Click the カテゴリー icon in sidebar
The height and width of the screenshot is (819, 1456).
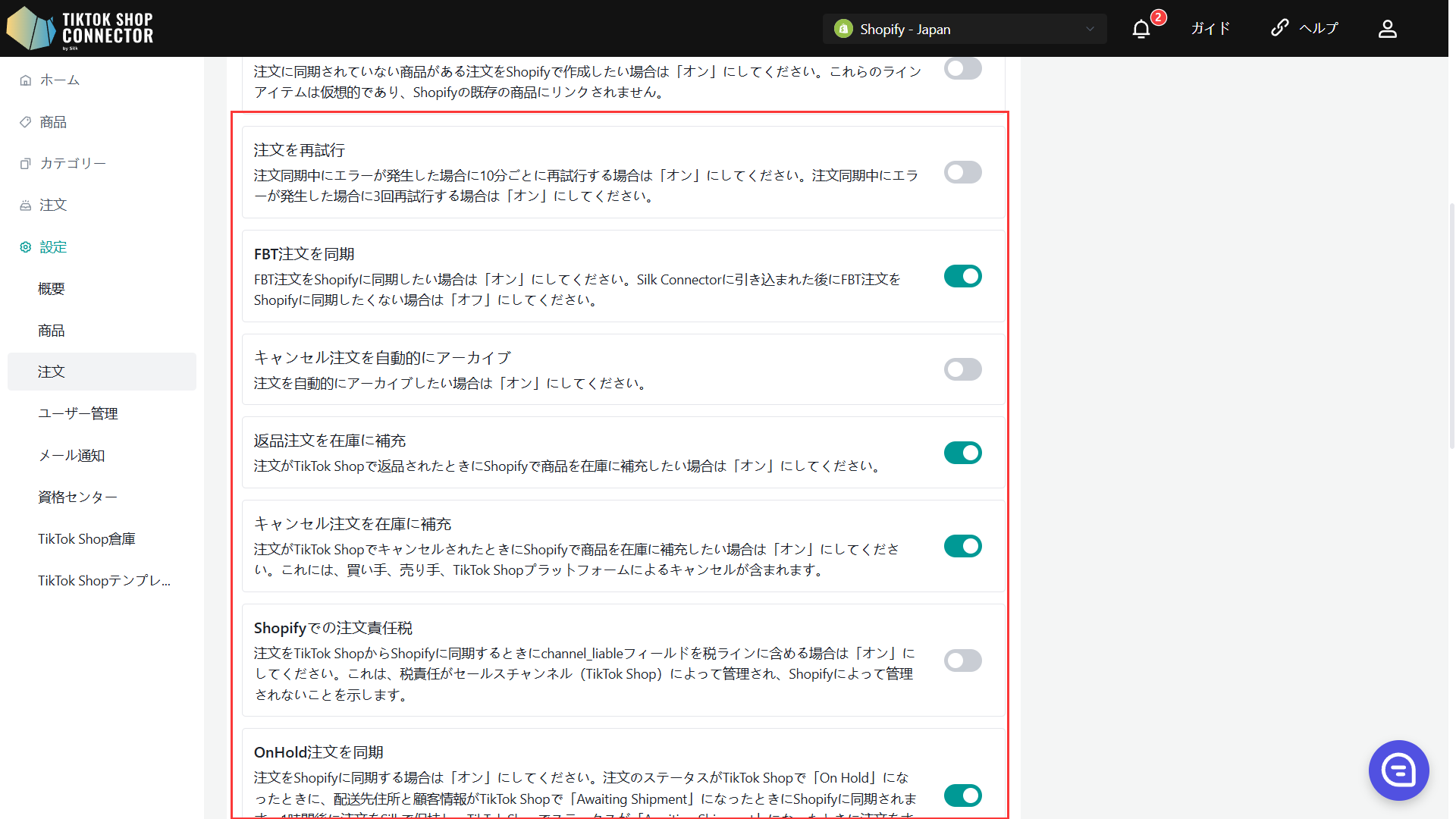pos(26,163)
